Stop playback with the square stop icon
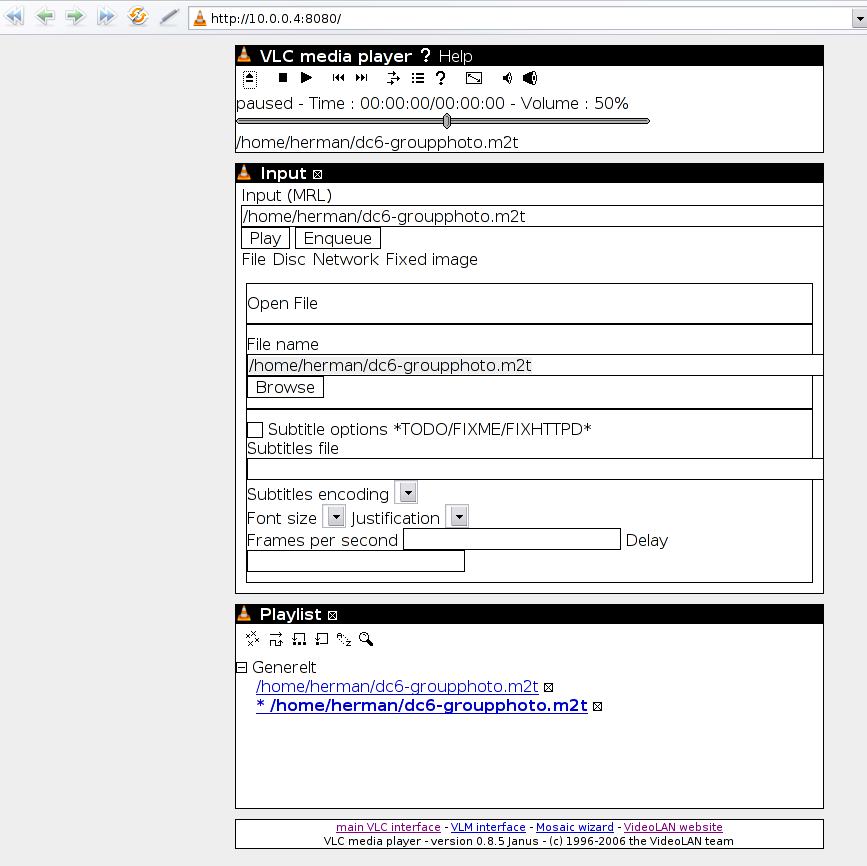This screenshot has height=866, width=867. coord(283,78)
